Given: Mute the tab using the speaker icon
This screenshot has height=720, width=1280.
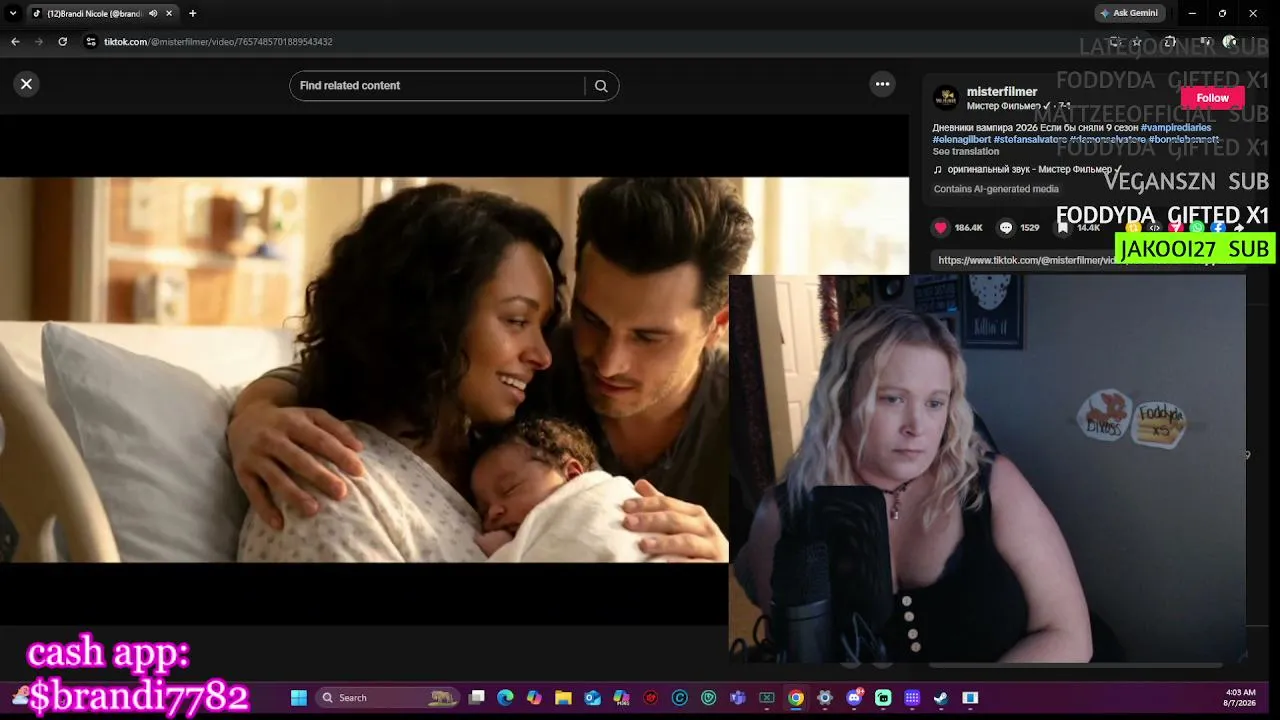Looking at the screenshot, I should (153, 14).
